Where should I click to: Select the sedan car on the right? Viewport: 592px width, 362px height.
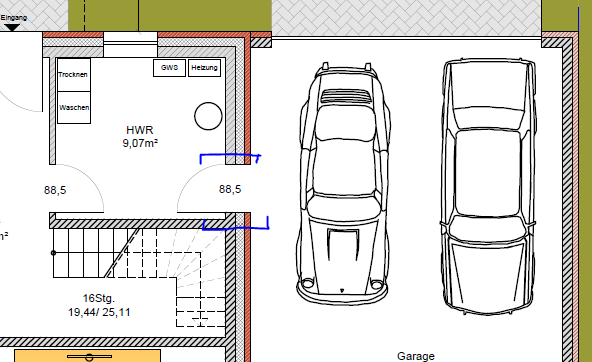[x=488, y=186]
